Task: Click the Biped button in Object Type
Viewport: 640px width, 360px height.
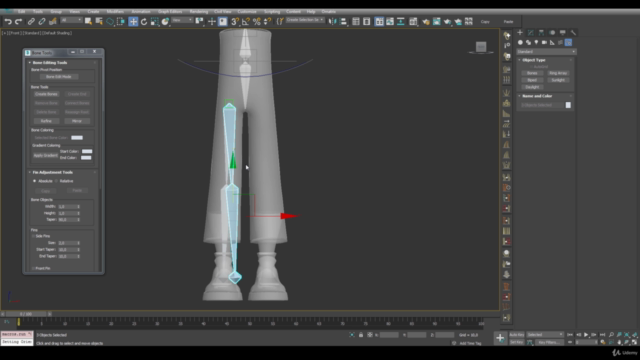Action: point(532,80)
